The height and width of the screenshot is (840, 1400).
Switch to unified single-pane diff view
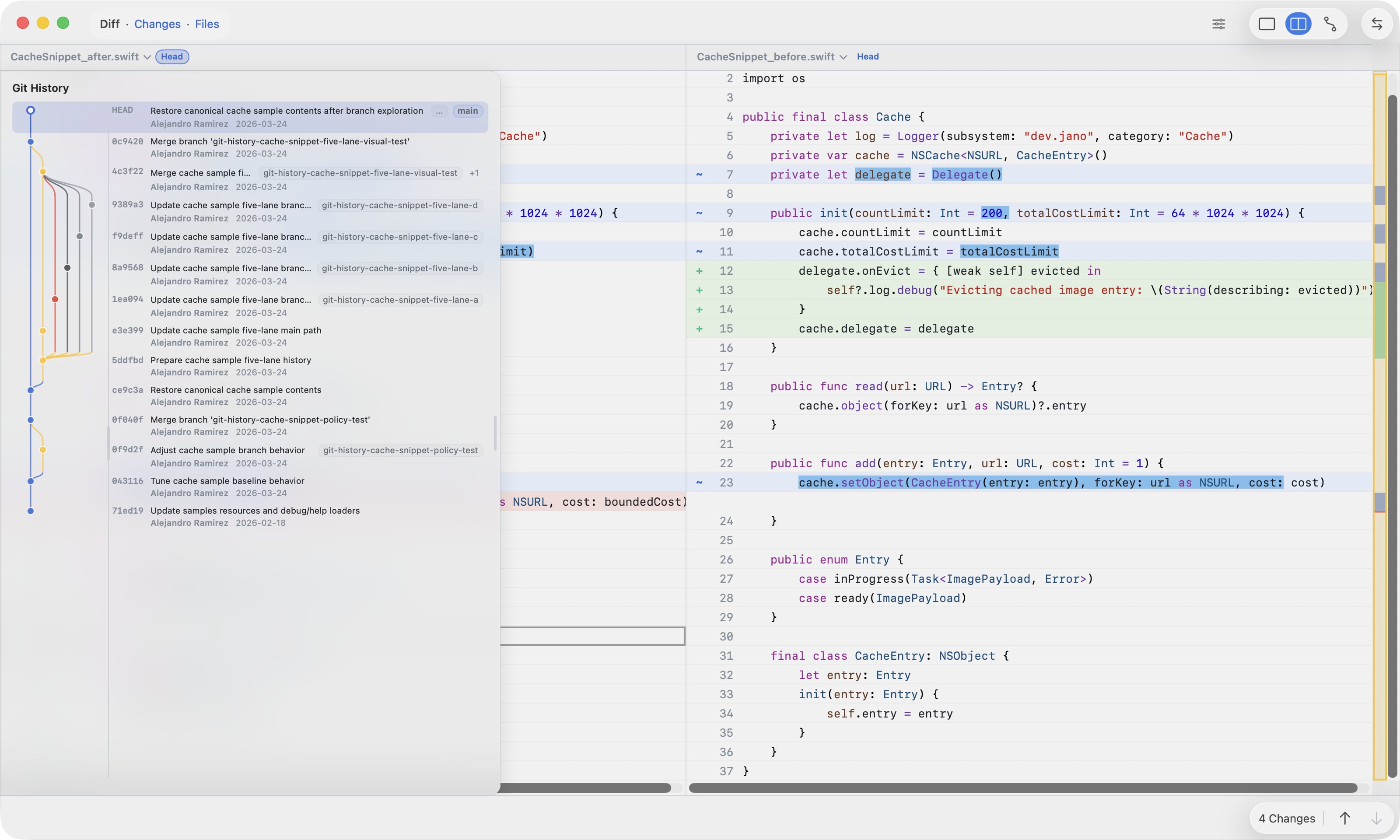pos(1267,24)
